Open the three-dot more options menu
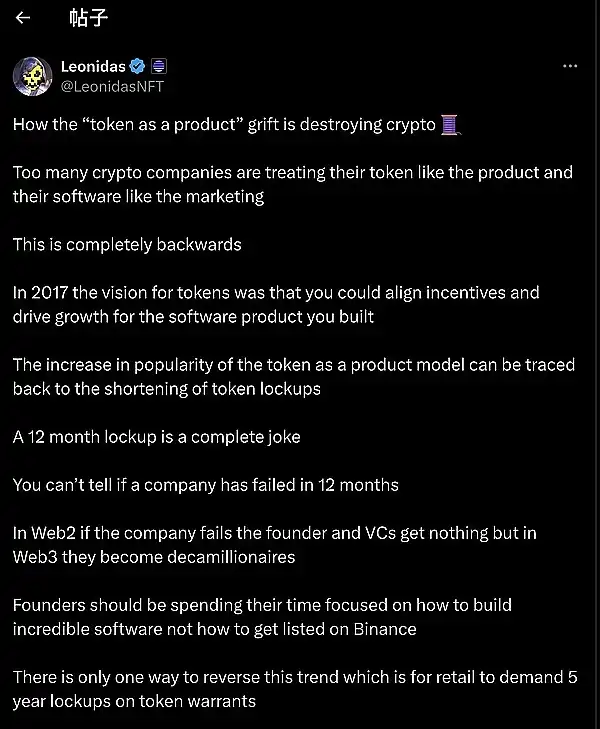The height and width of the screenshot is (729, 600). [570, 67]
